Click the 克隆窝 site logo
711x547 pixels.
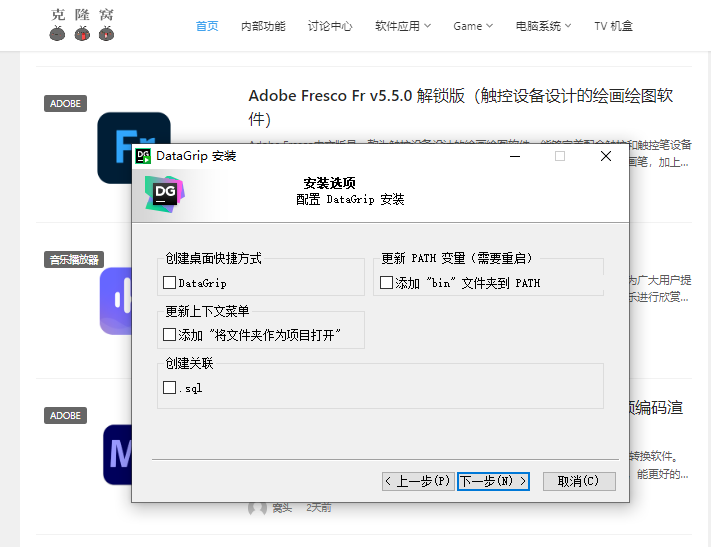click(82, 24)
